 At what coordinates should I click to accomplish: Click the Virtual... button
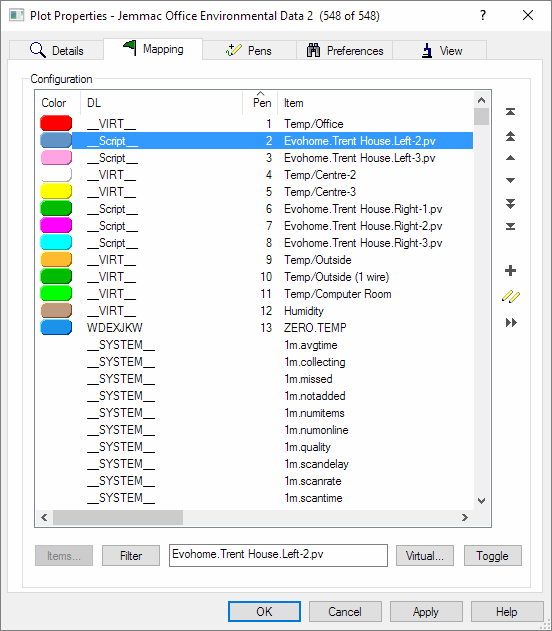pos(424,556)
